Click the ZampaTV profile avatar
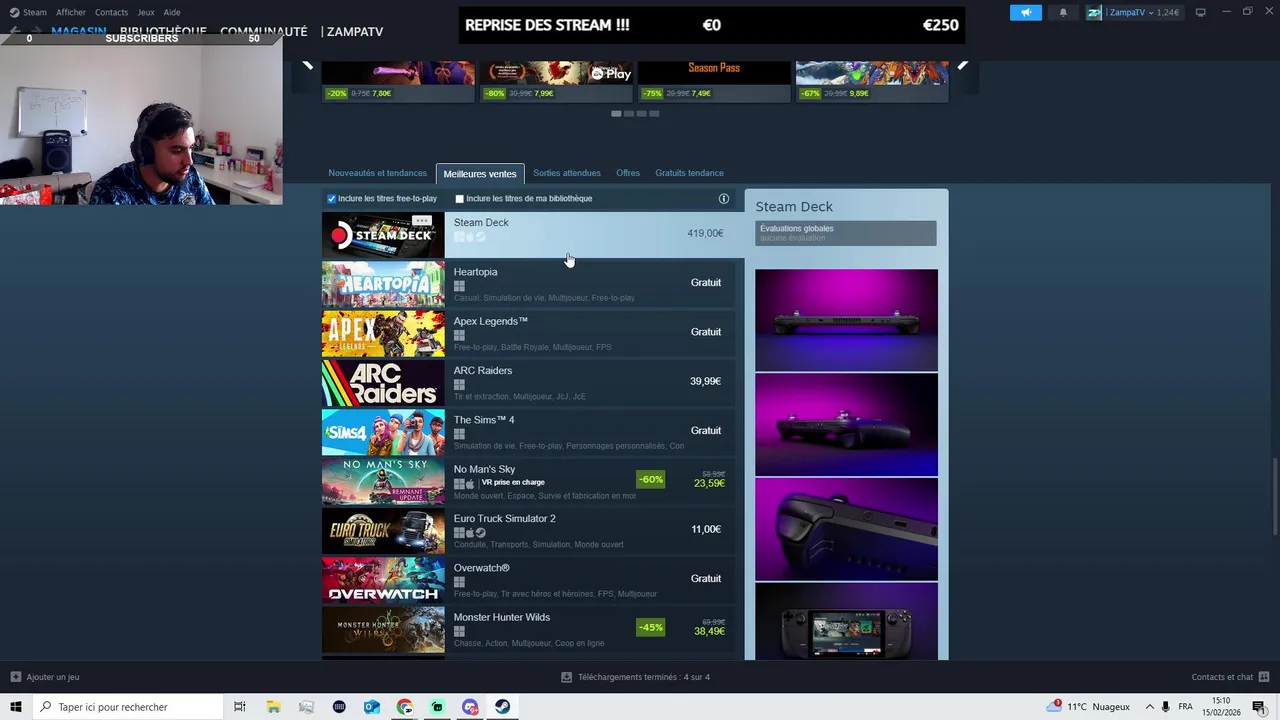The height and width of the screenshot is (720, 1280). tap(1094, 12)
